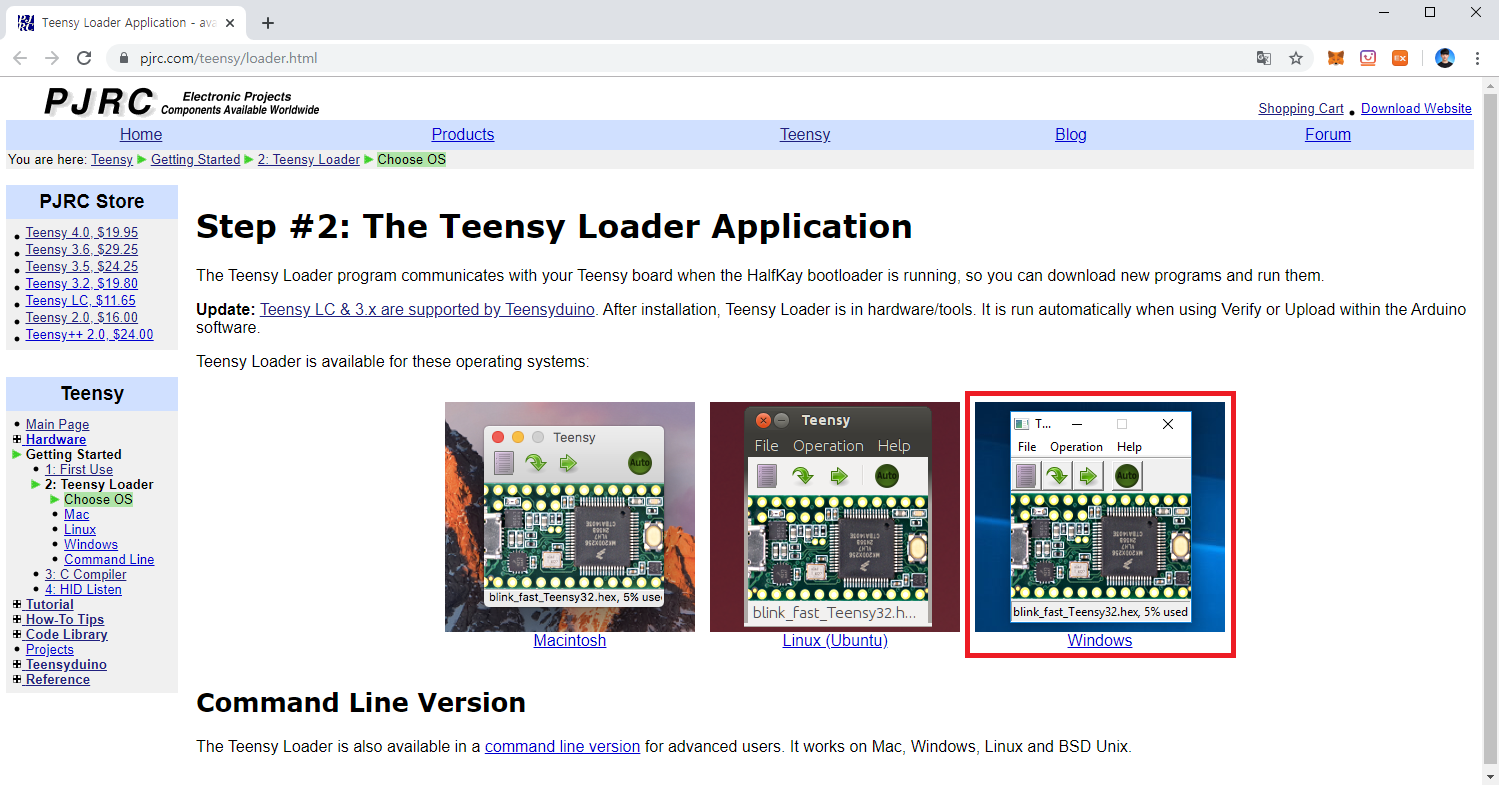1499x785 pixels.
Task: Expand the Tutorial sidebar section
Action: click(17, 604)
